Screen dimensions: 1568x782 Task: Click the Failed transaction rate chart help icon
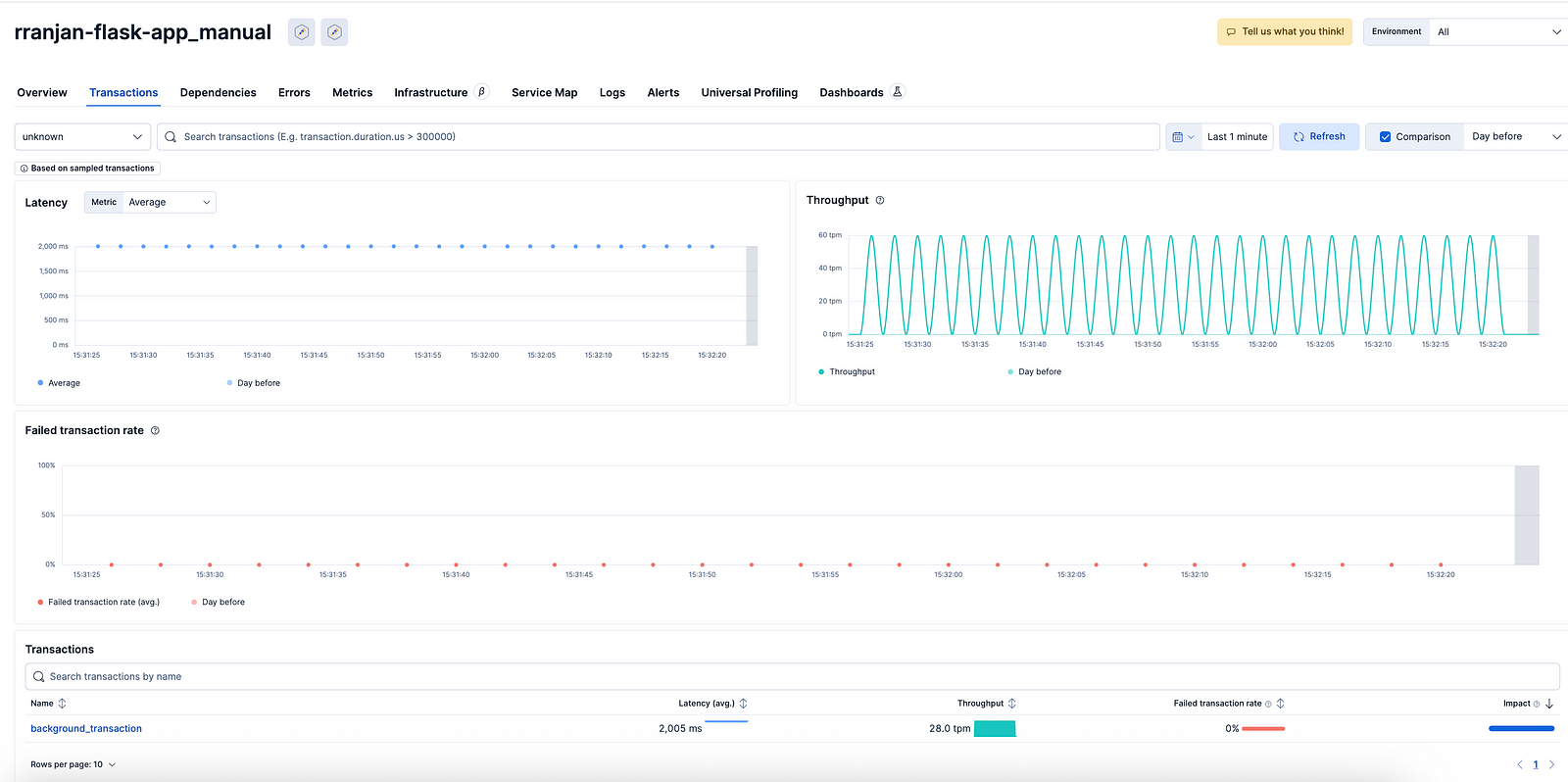point(155,430)
